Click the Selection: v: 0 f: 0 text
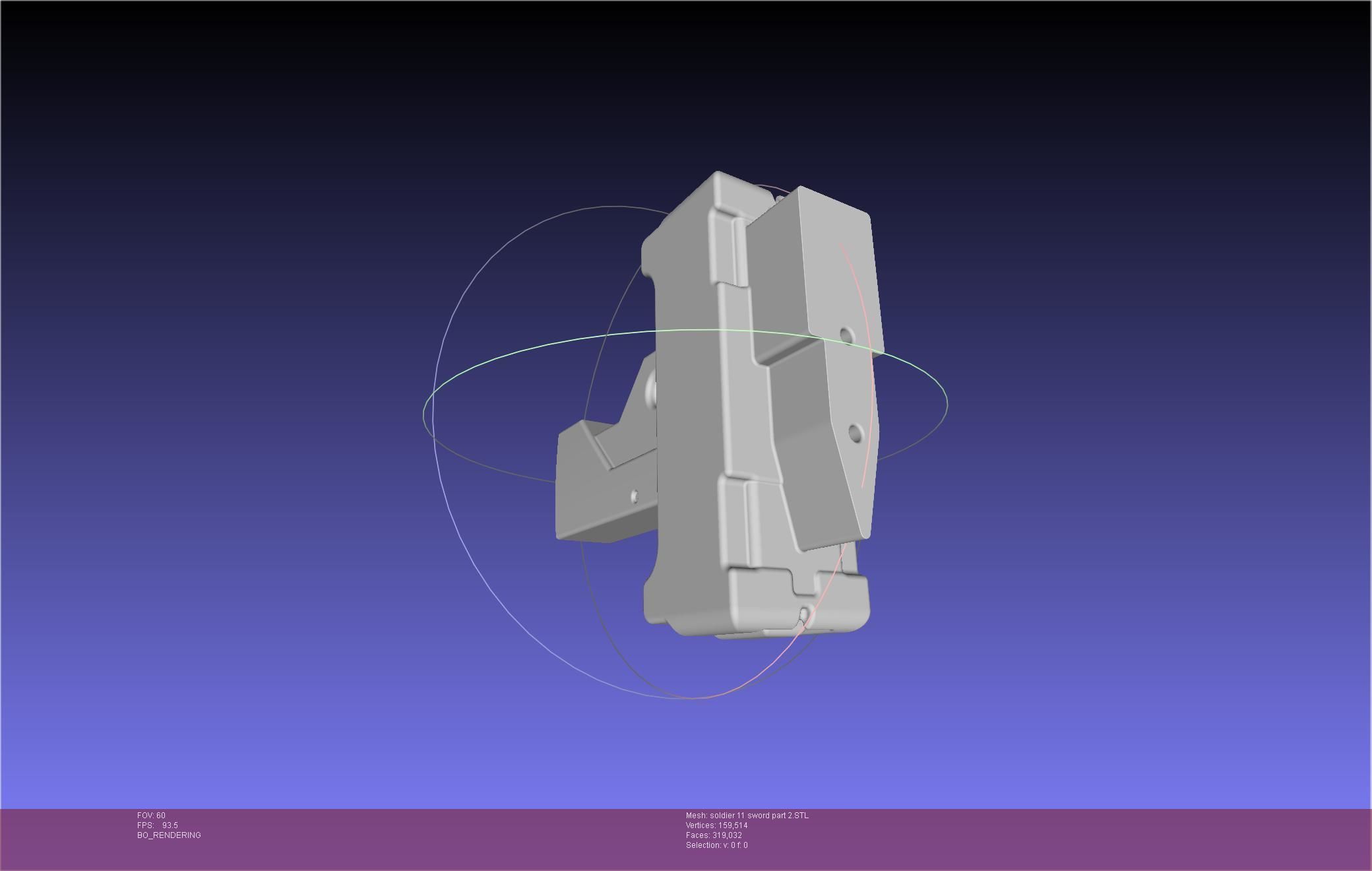The height and width of the screenshot is (871, 1372). pos(716,845)
